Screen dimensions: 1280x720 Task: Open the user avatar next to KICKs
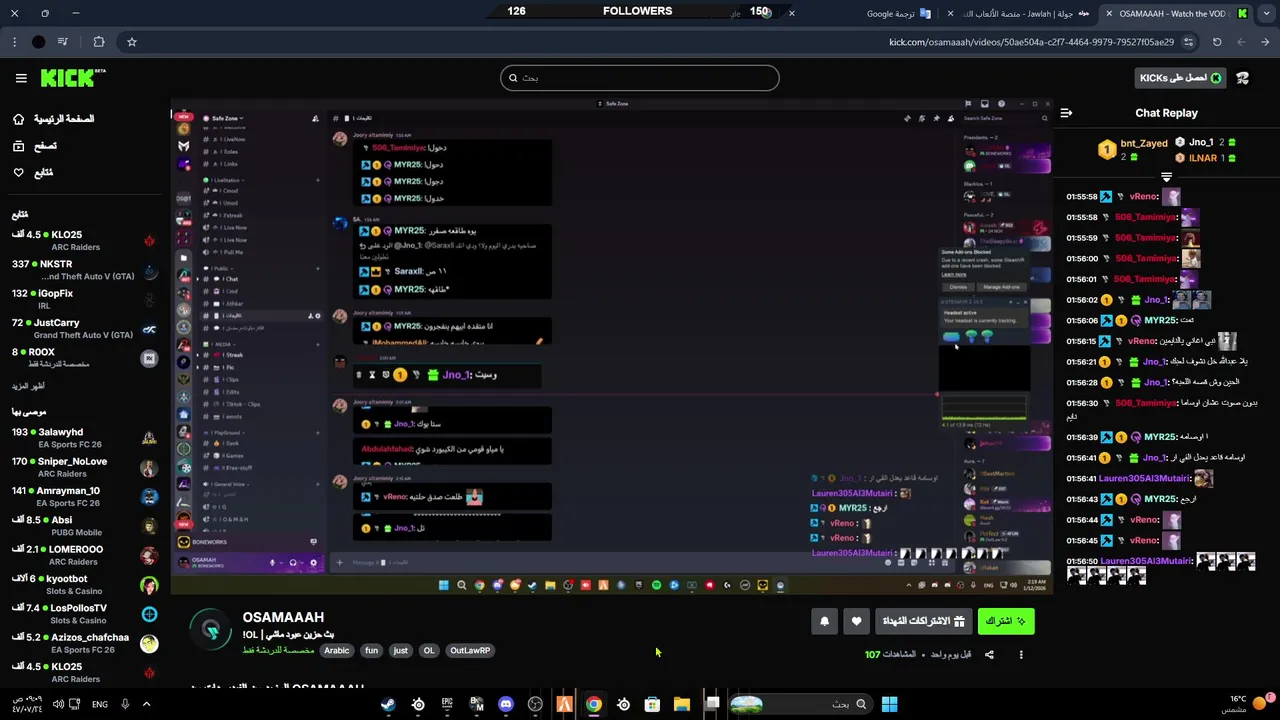[1242, 78]
